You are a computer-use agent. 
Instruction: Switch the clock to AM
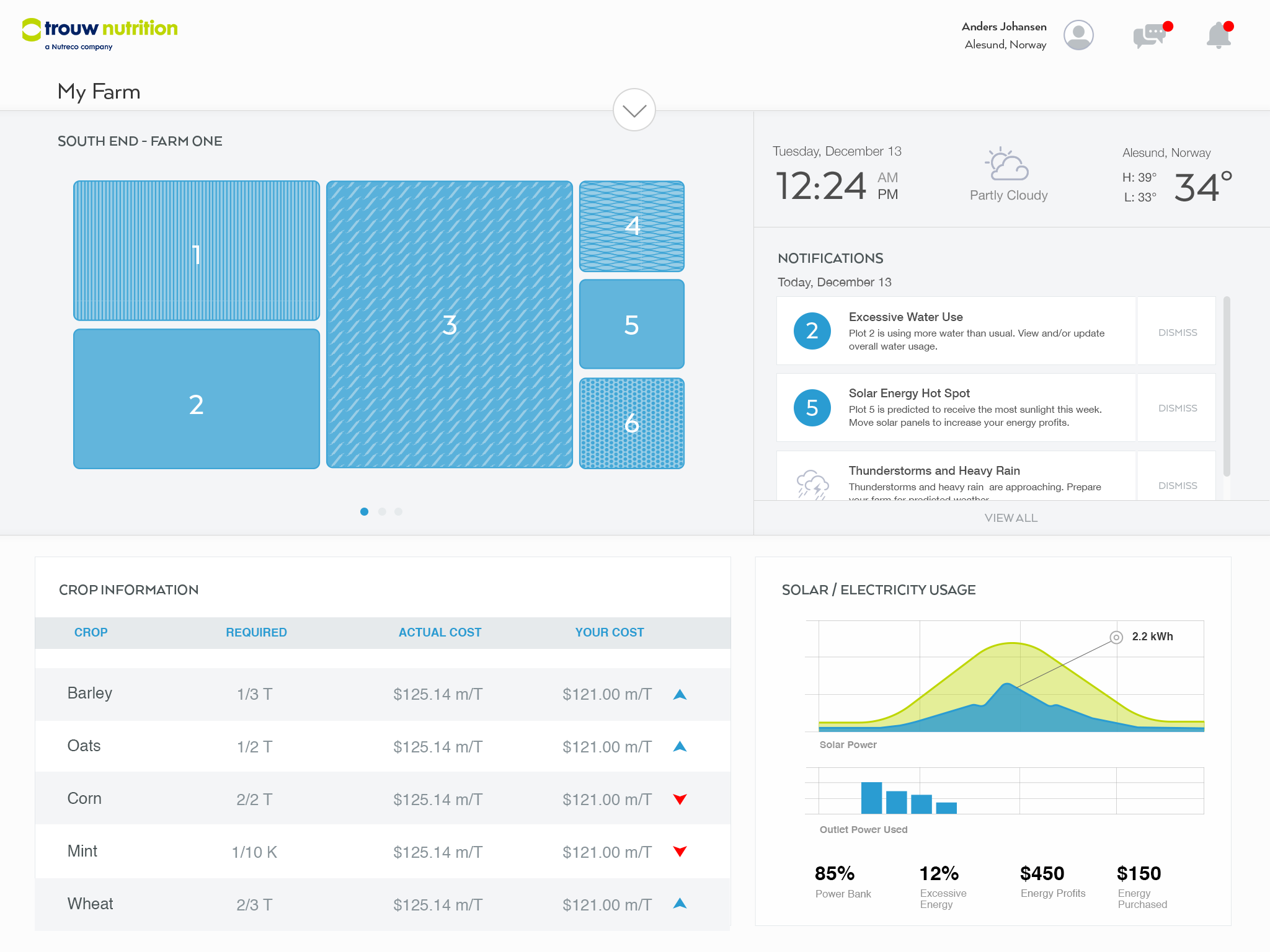[x=888, y=178]
